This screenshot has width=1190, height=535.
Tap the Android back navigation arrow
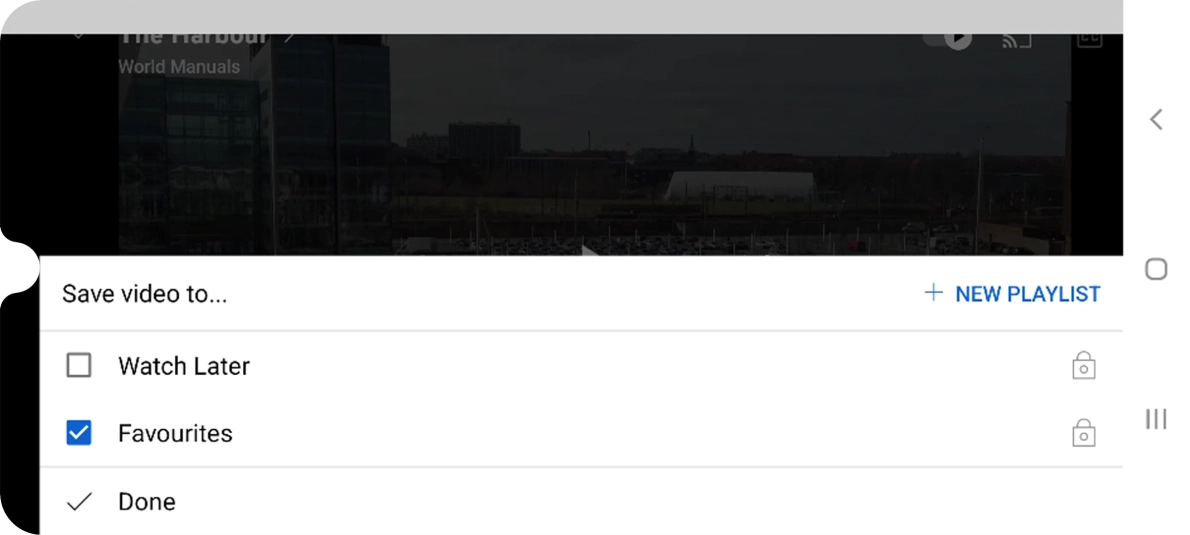1156,119
